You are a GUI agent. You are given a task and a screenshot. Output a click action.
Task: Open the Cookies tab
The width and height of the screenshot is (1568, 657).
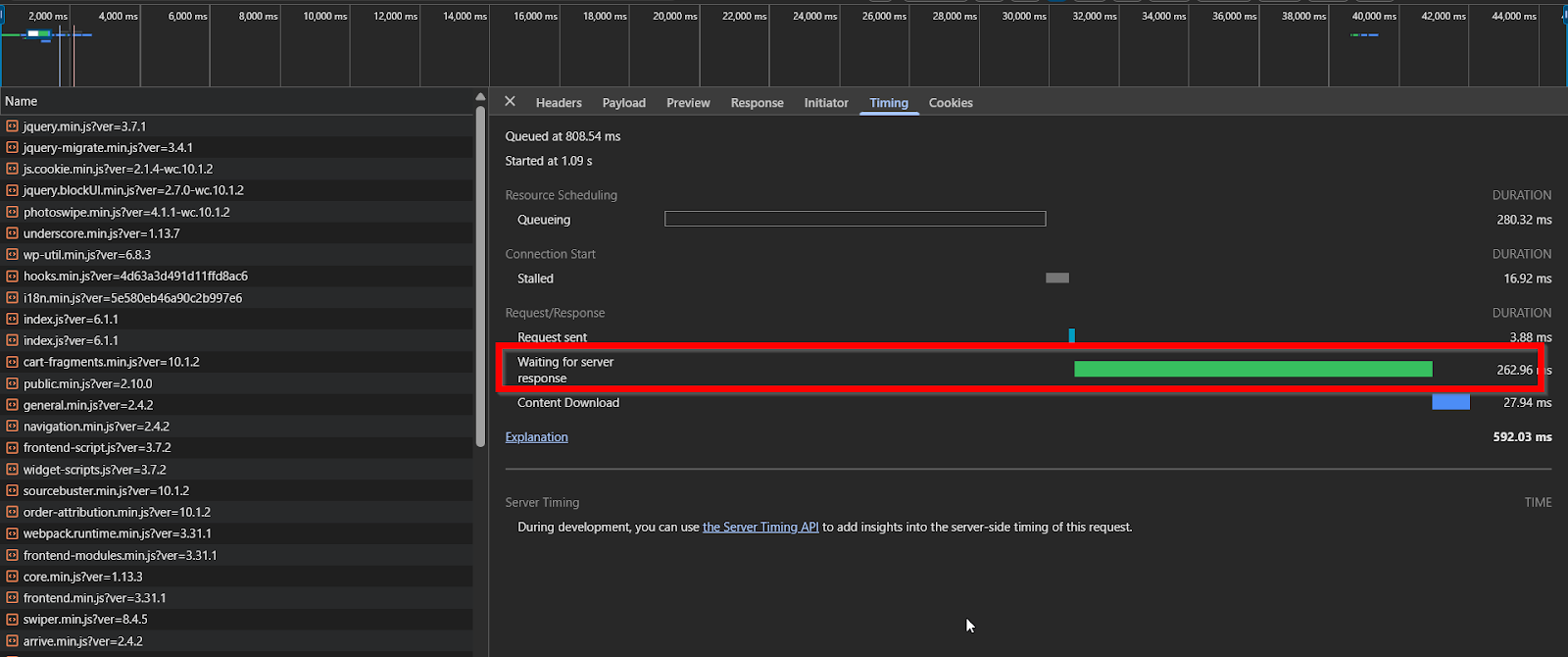pyautogui.click(x=951, y=103)
